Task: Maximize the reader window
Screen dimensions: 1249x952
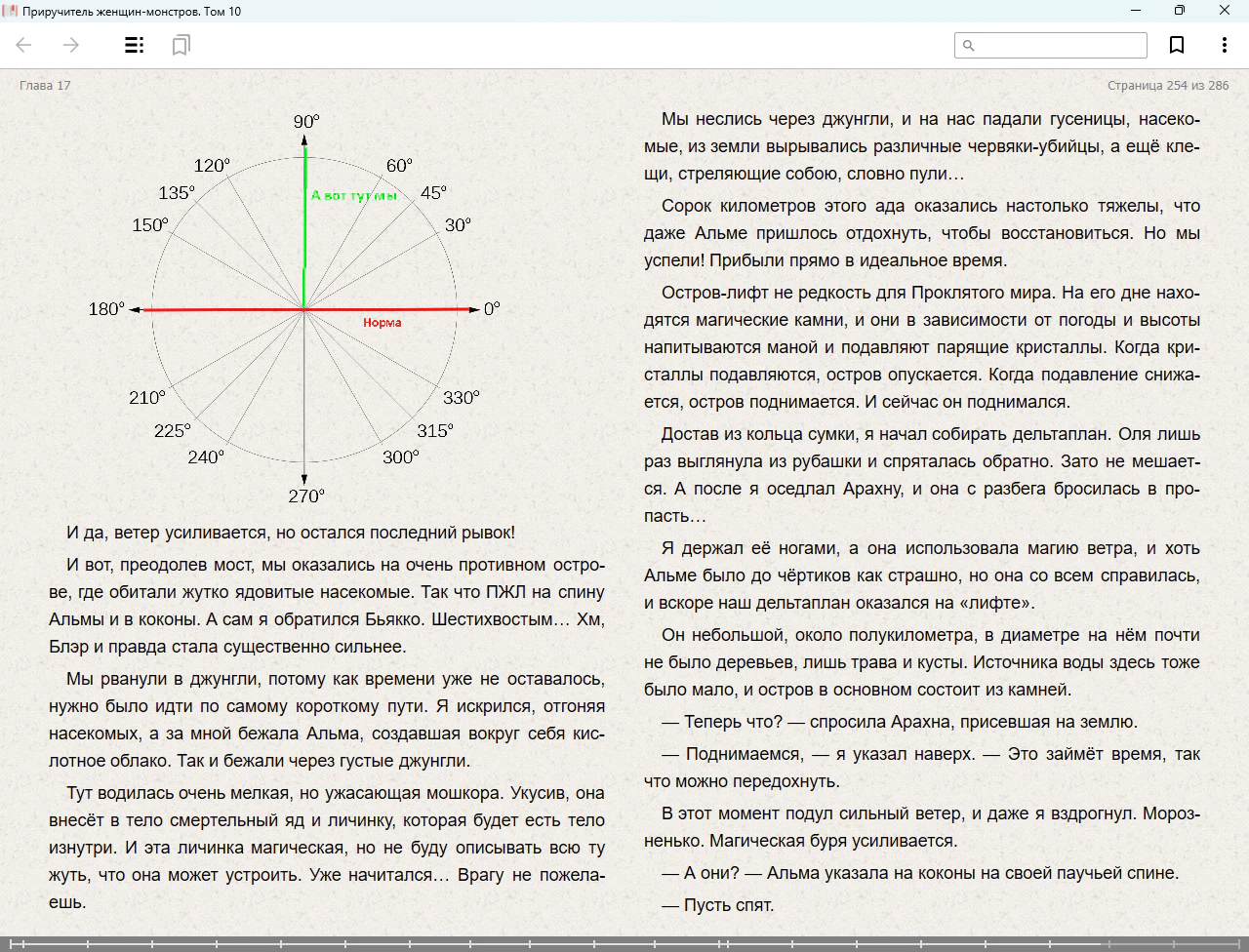Action: click(1180, 11)
